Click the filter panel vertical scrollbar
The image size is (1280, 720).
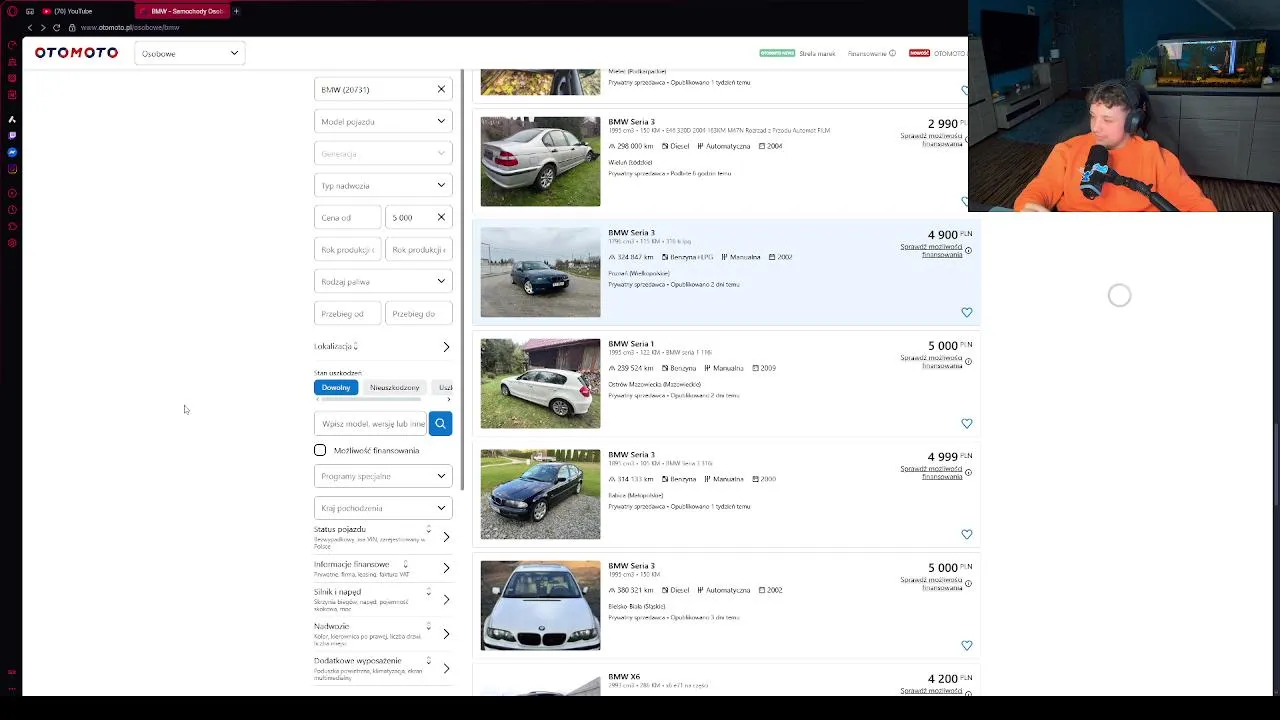click(x=462, y=280)
